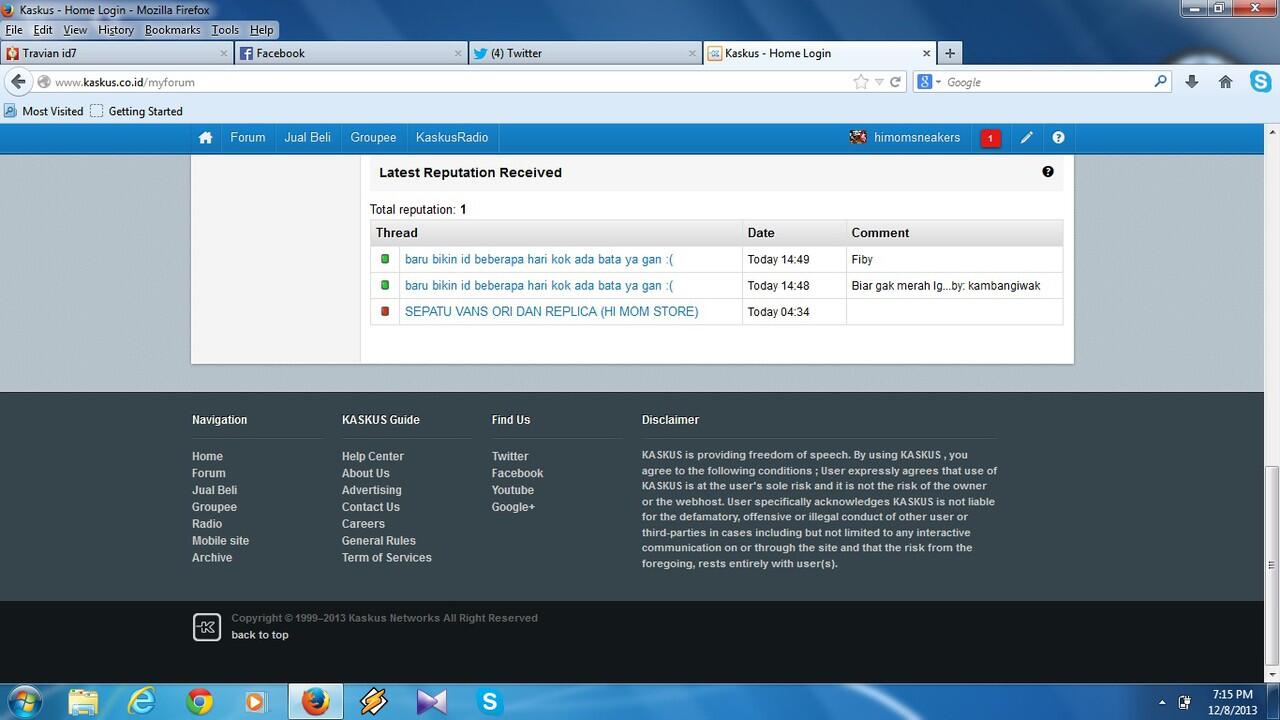This screenshot has width=1280, height=720.
Task: Switch to the Facebook tab
Action: (x=351, y=53)
